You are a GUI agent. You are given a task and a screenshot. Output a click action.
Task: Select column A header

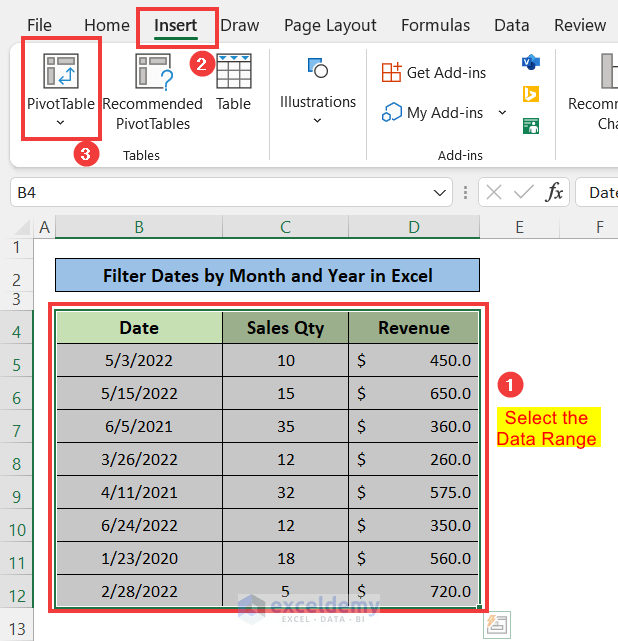click(45, 227)
